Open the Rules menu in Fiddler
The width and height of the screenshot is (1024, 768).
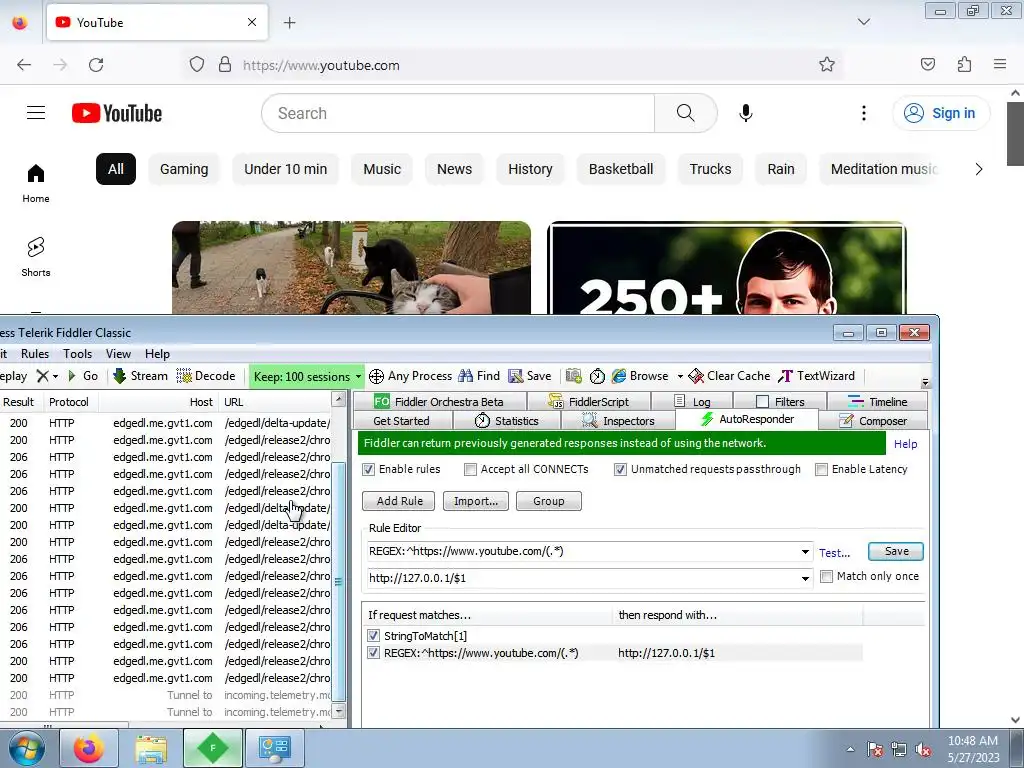(35, 353)
